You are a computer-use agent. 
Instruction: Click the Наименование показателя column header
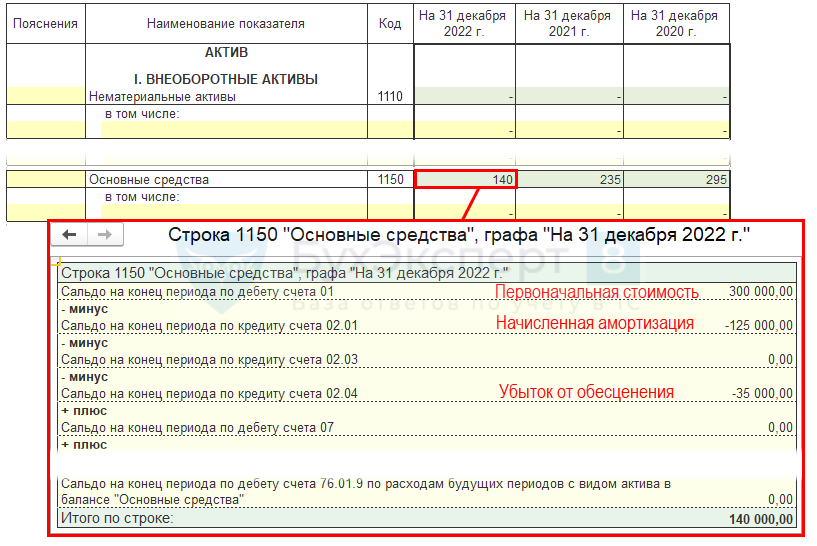click(226, 23)
